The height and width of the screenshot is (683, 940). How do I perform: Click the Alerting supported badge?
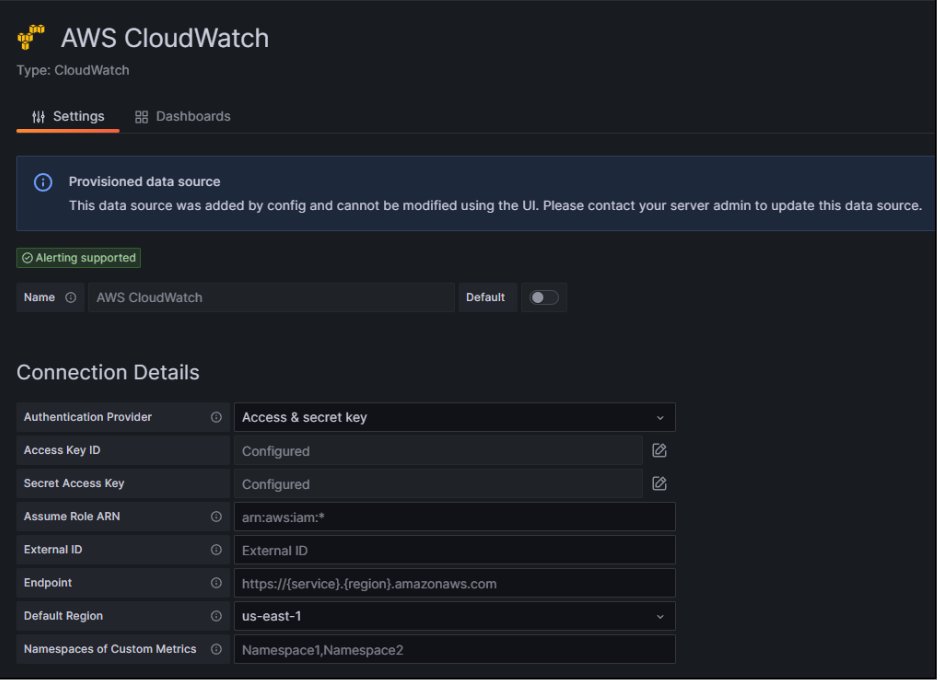[x=79, y=258]
